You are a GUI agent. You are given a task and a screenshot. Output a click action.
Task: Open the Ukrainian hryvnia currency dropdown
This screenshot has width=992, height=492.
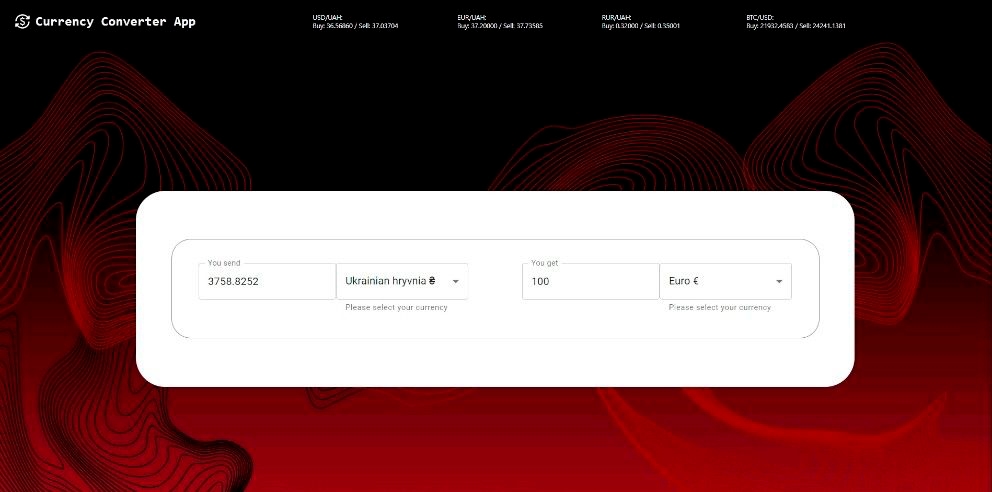click(x=402, y=281)
